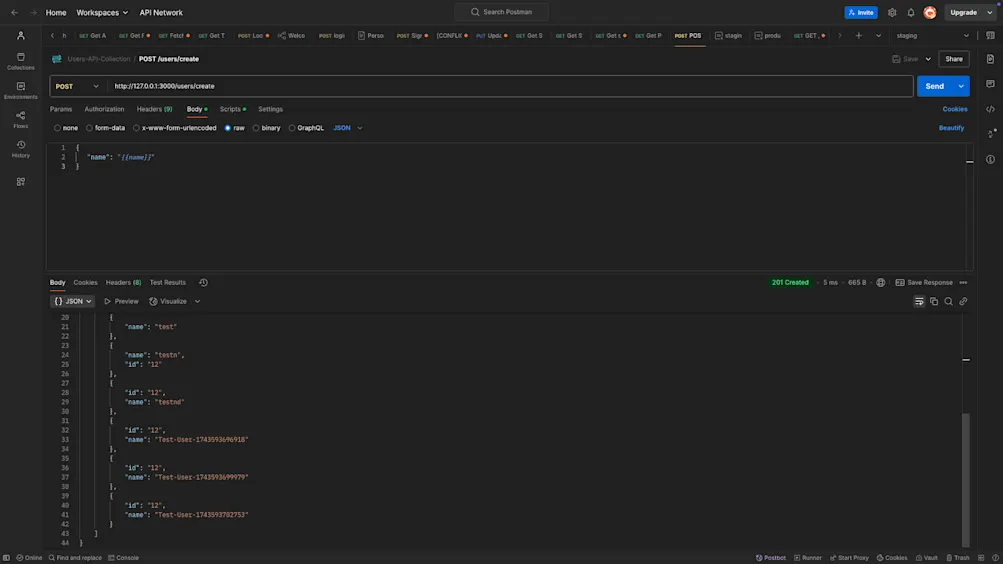Toggle word wrap in response viewer
Viewport: 1003px width, 564px height.
[x=919, y=301]
